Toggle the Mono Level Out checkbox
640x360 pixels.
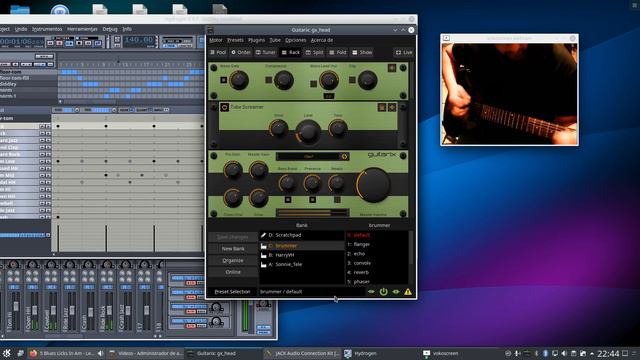[313, 84]
